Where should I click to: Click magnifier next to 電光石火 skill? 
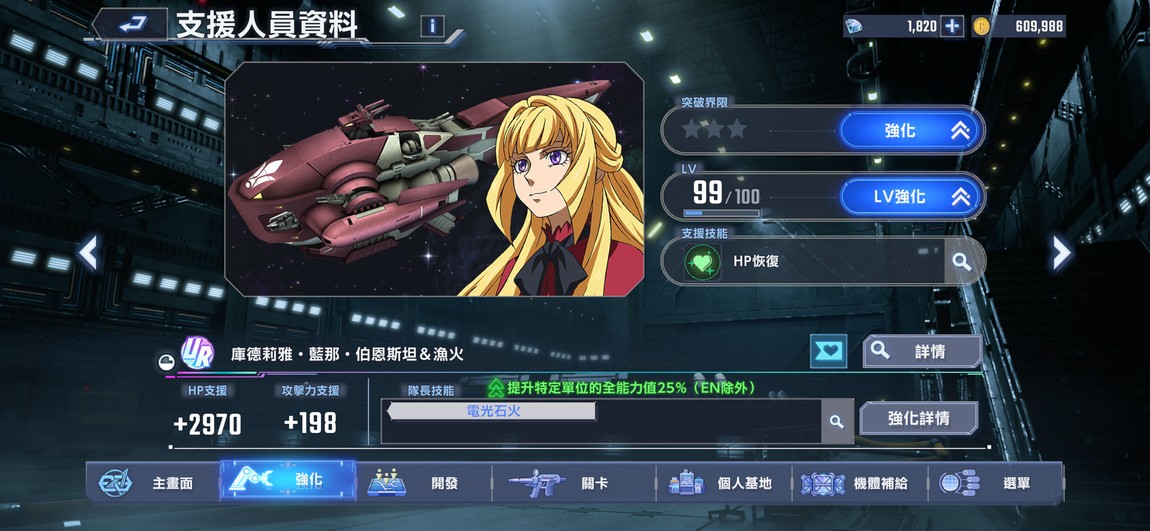coord(836,422)
